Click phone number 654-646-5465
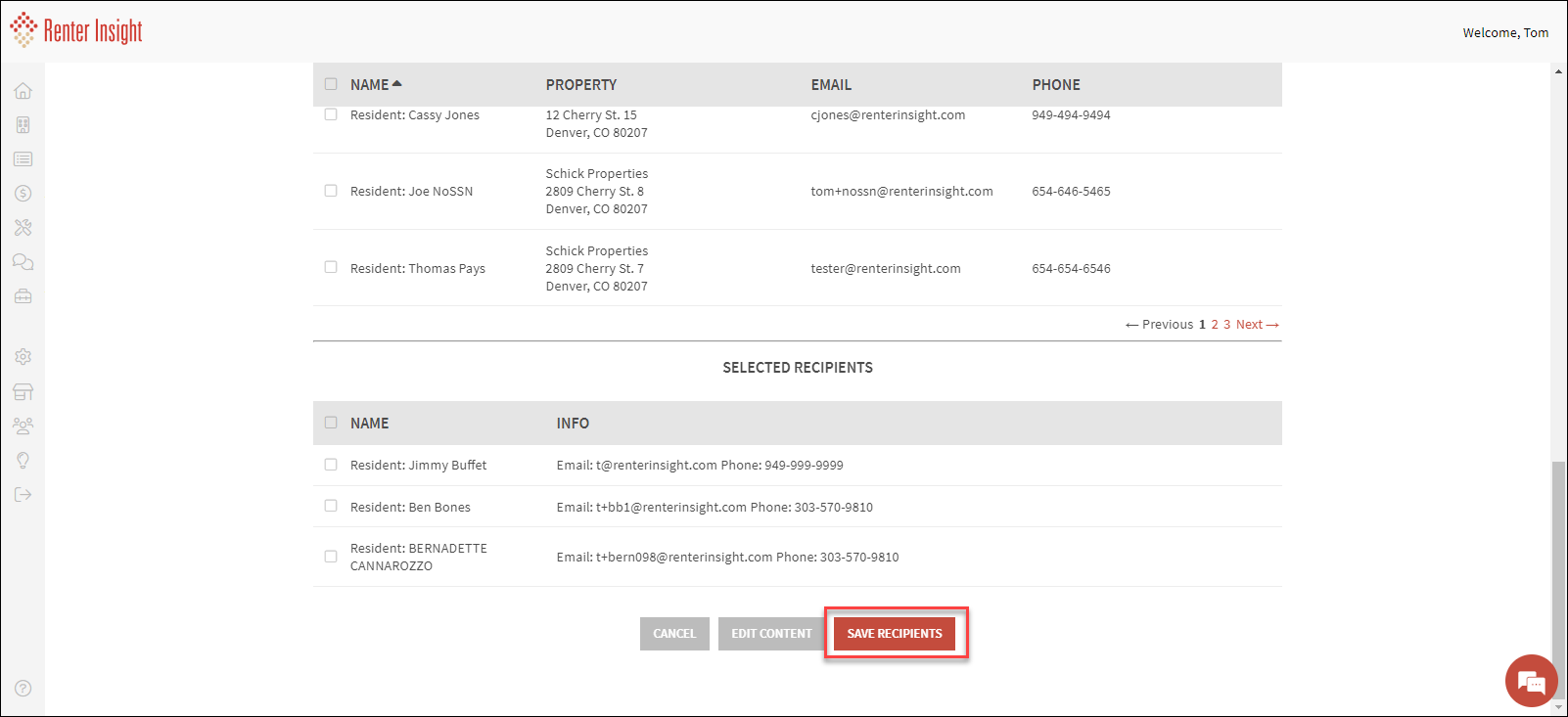The image size is (1568, 717). click(1071, 192)
